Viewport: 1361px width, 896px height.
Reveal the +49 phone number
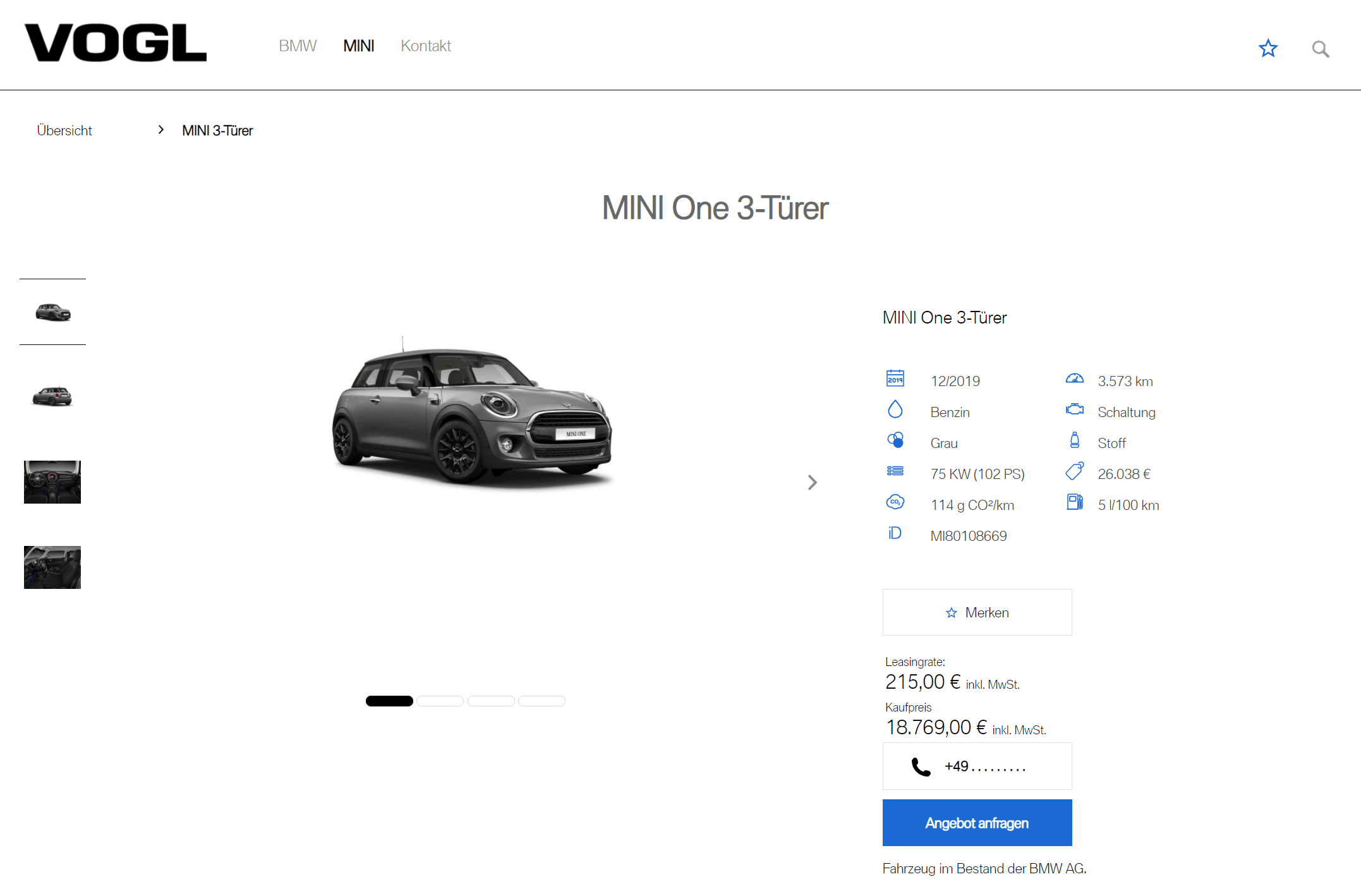point(977,766)
